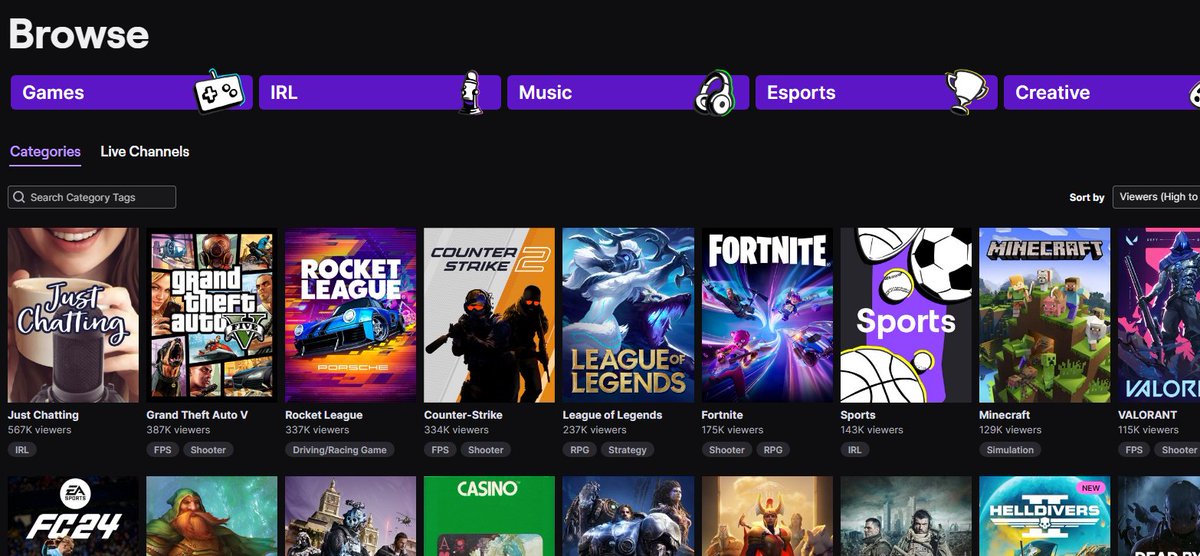This screenshot has height=556, width=1200.
Task: Open the Sort by Viewers dropdown
Action: [x=1157, y=197]
